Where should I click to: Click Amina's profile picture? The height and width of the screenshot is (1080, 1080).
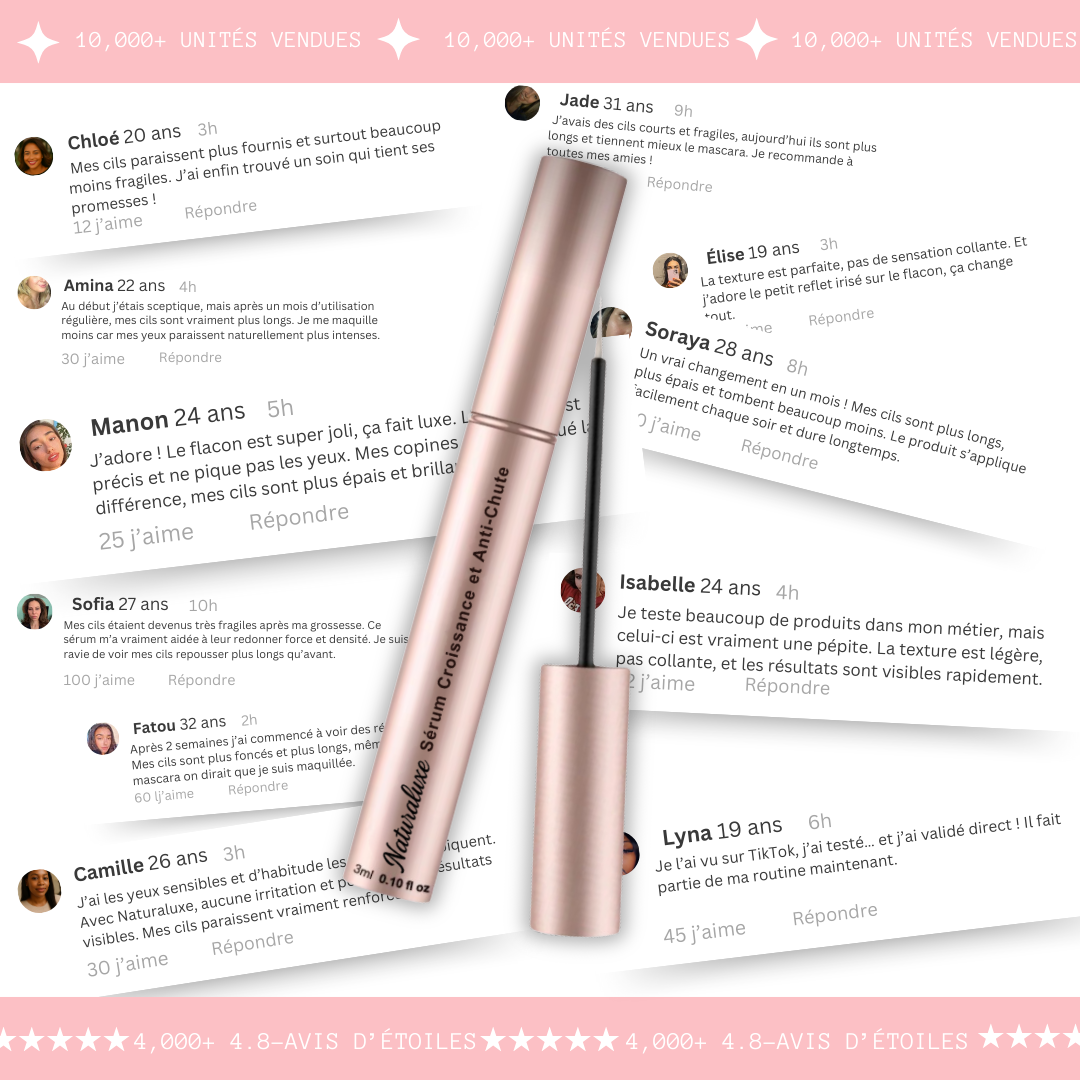(x=34, y=292)
